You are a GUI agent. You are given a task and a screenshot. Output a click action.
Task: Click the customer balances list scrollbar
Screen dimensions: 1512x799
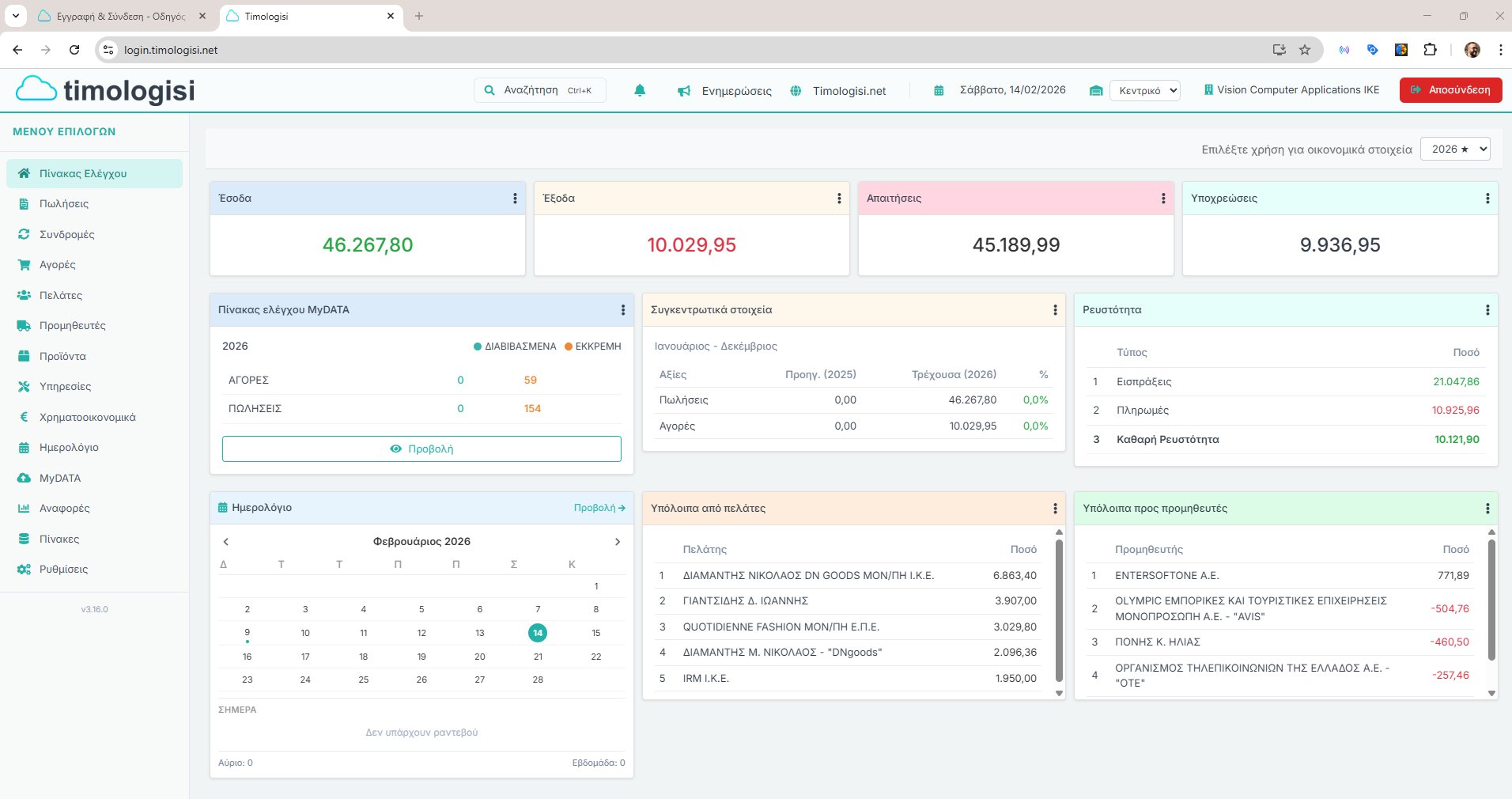1059,609
